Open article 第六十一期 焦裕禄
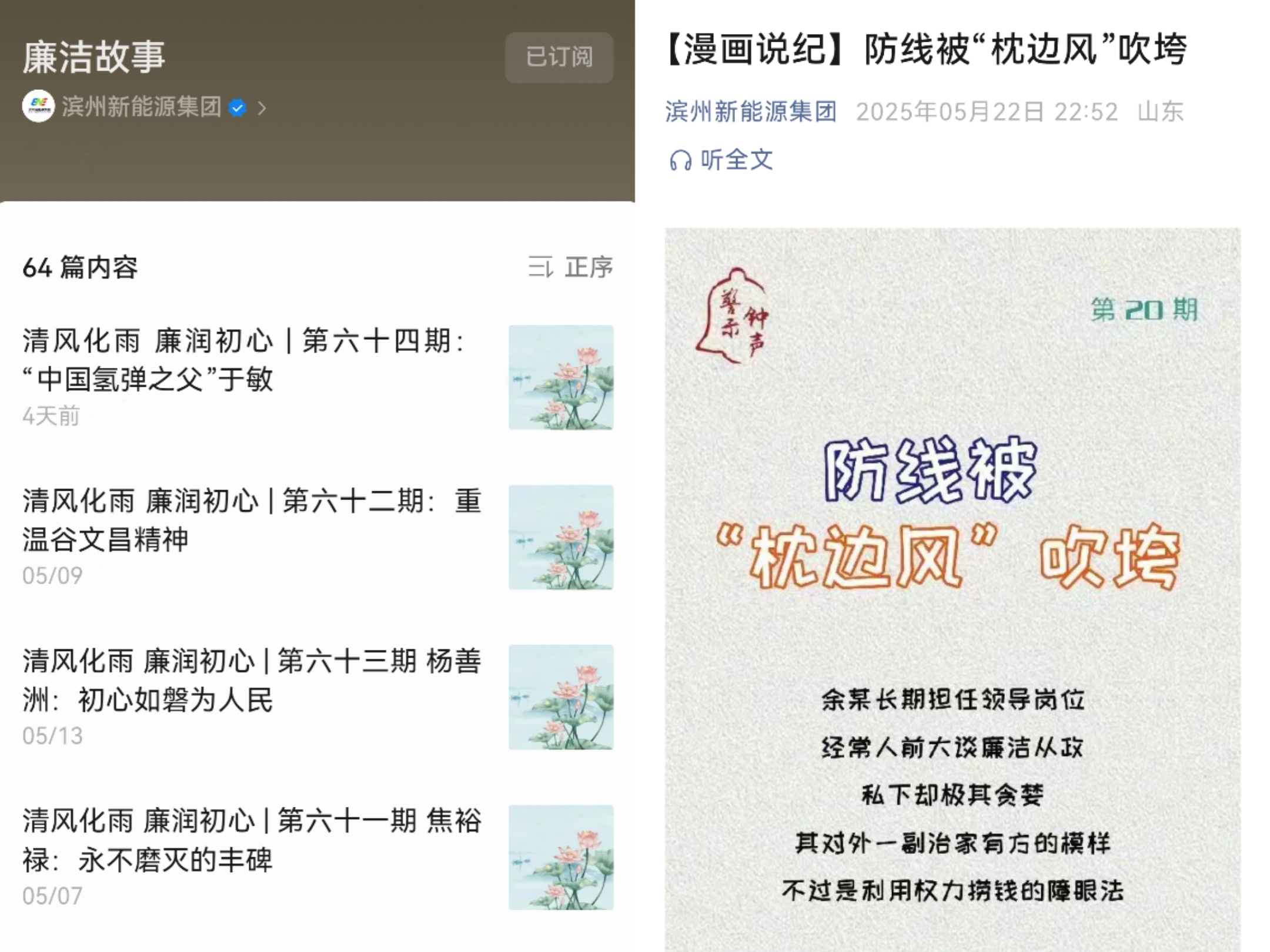The height and width of the screenshot is (952, 1270). click(252, 840)
